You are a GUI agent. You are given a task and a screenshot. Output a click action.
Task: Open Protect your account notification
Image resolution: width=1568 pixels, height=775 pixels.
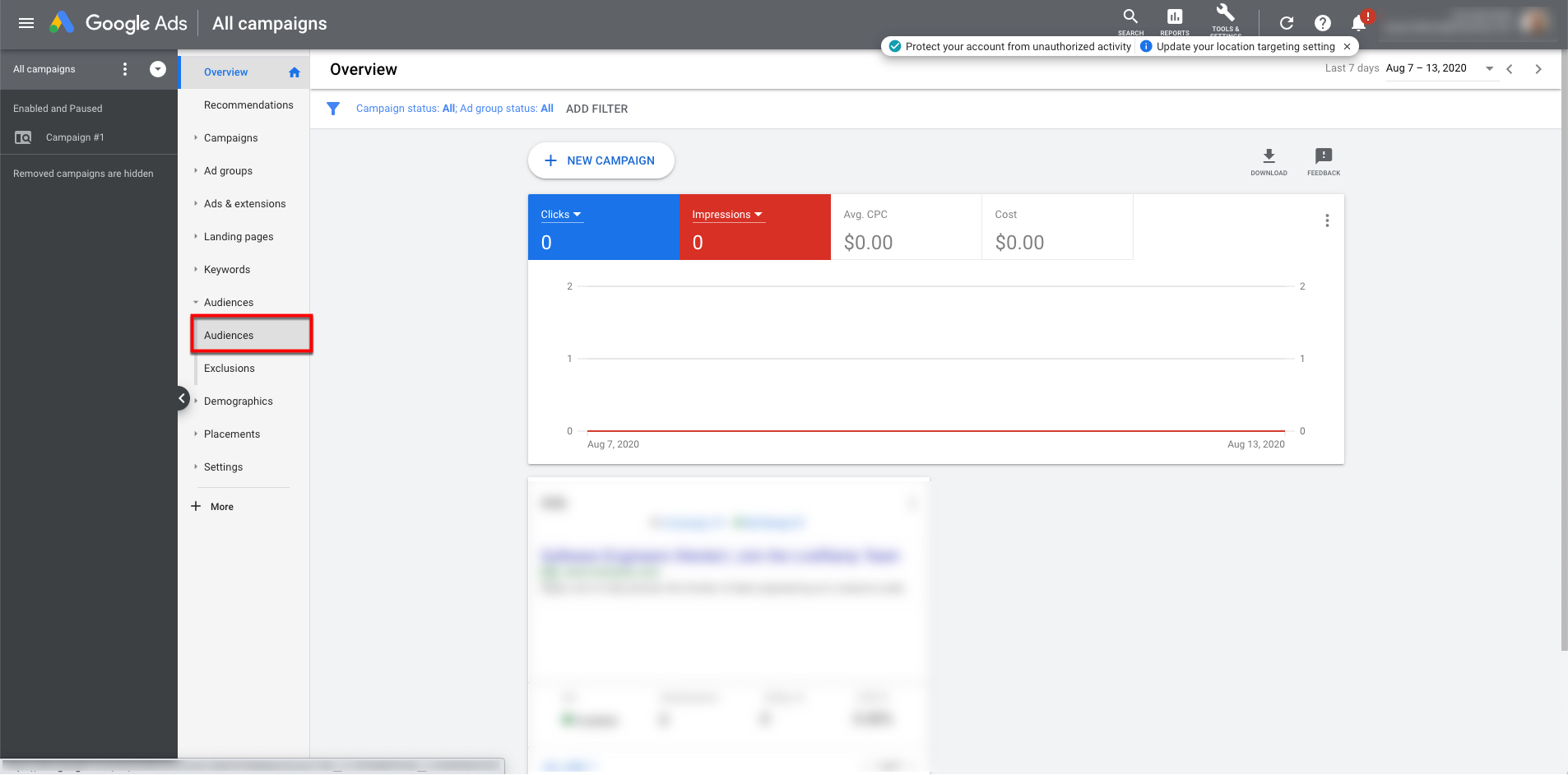pyautogui.click(x=1010, y=47)
